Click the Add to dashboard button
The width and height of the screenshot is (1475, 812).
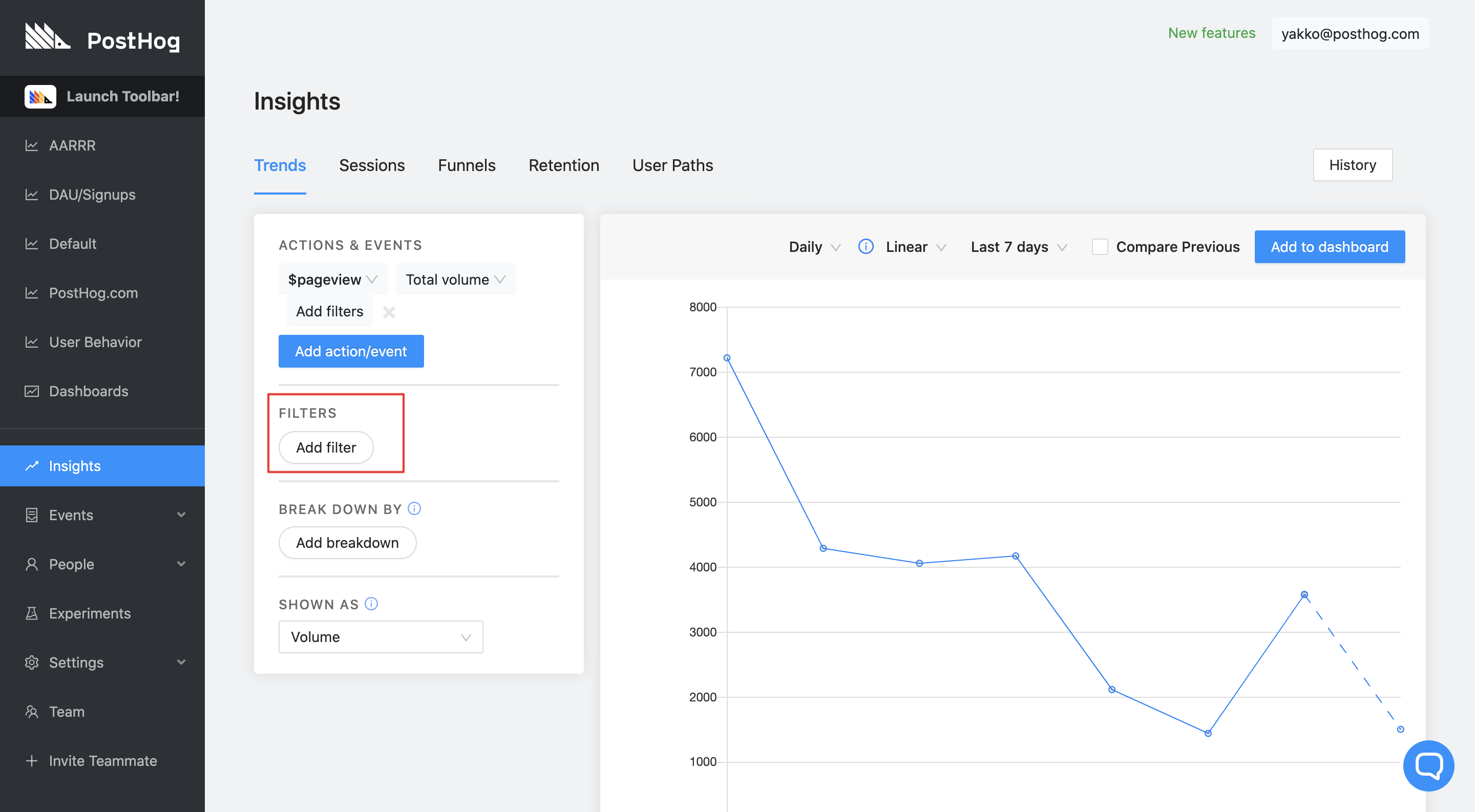tap(1329, 247)
